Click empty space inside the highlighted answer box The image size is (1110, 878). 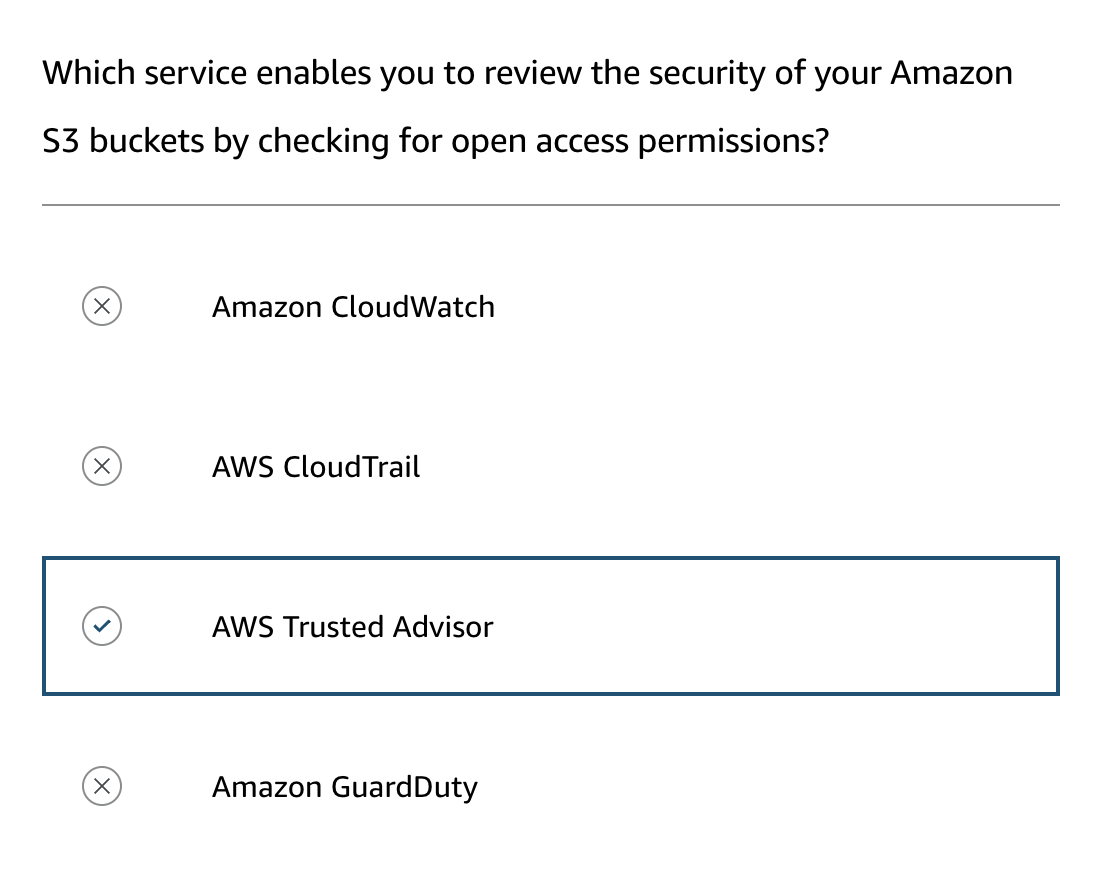pos(780,626)
